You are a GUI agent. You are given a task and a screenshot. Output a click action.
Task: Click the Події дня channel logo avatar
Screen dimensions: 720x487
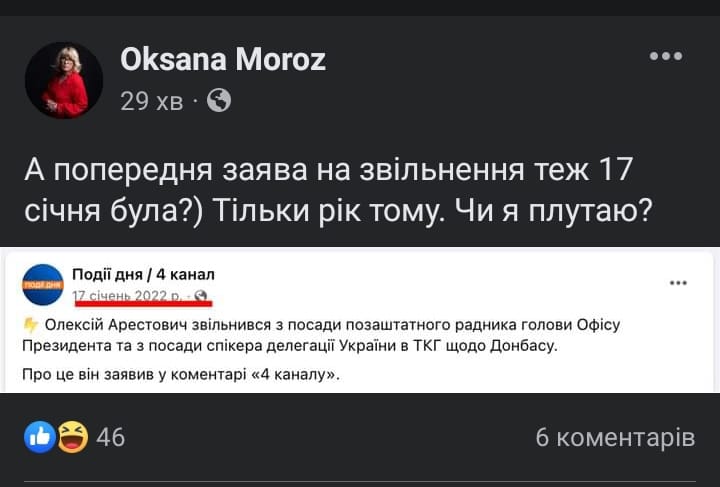[42, 285]
